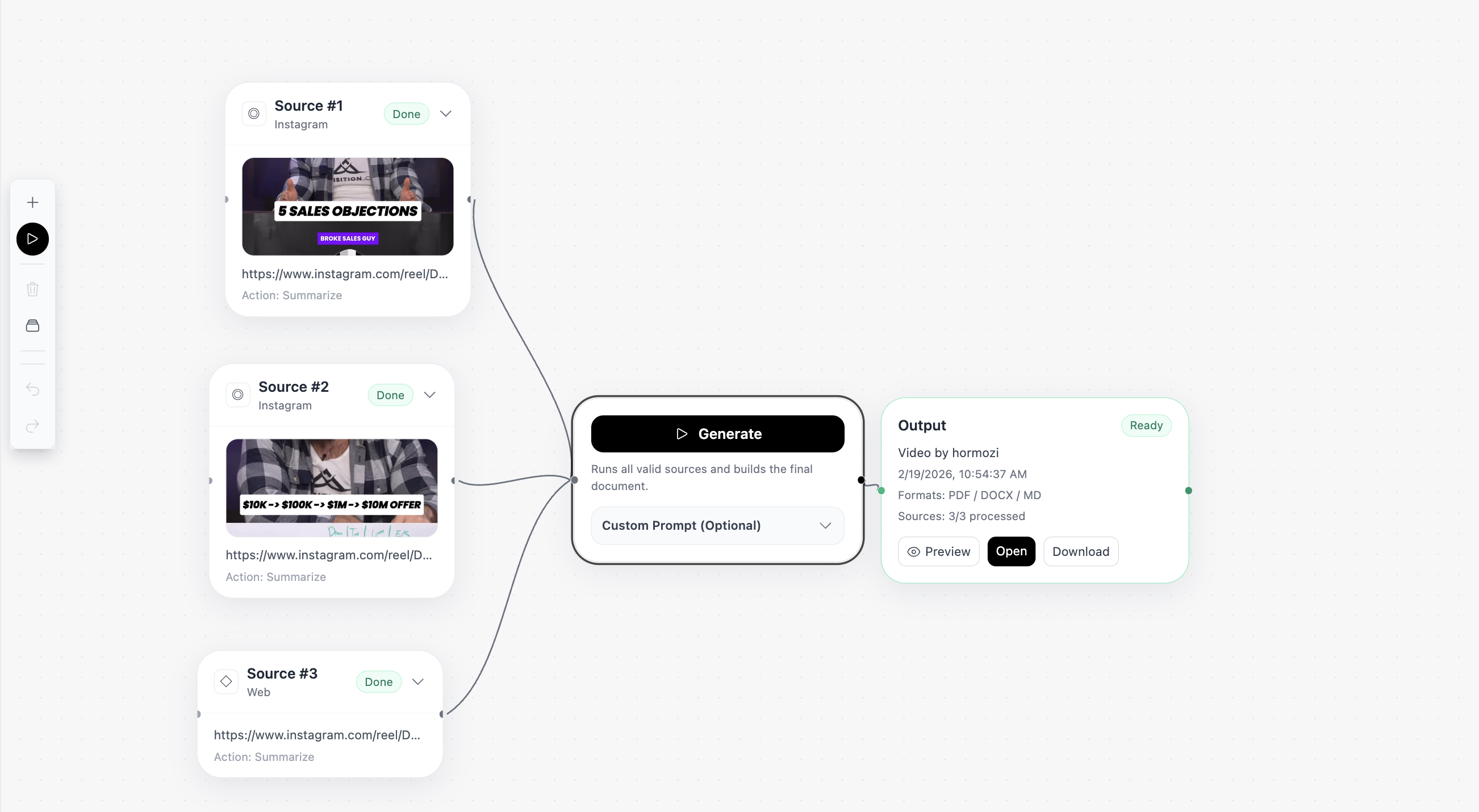This screenshot has width=1479, height=812.
Task: Click the Web diamond icon on Source #3
Action: pos(226,682)
